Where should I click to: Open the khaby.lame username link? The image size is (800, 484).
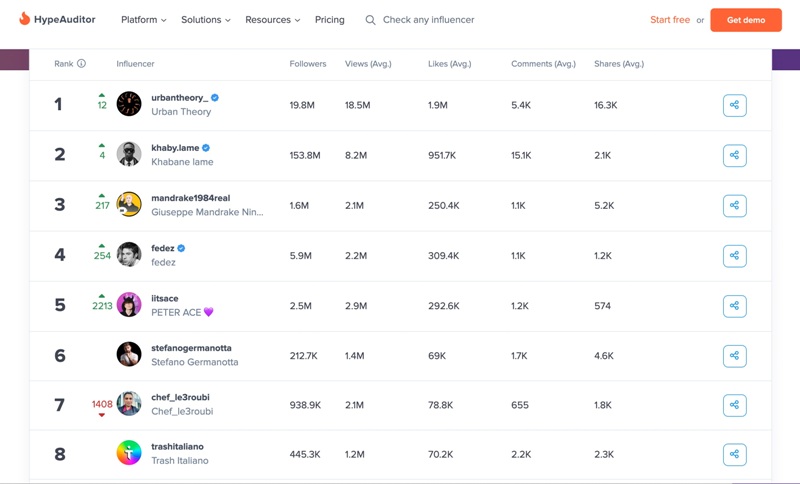click(x=175, y=148)
